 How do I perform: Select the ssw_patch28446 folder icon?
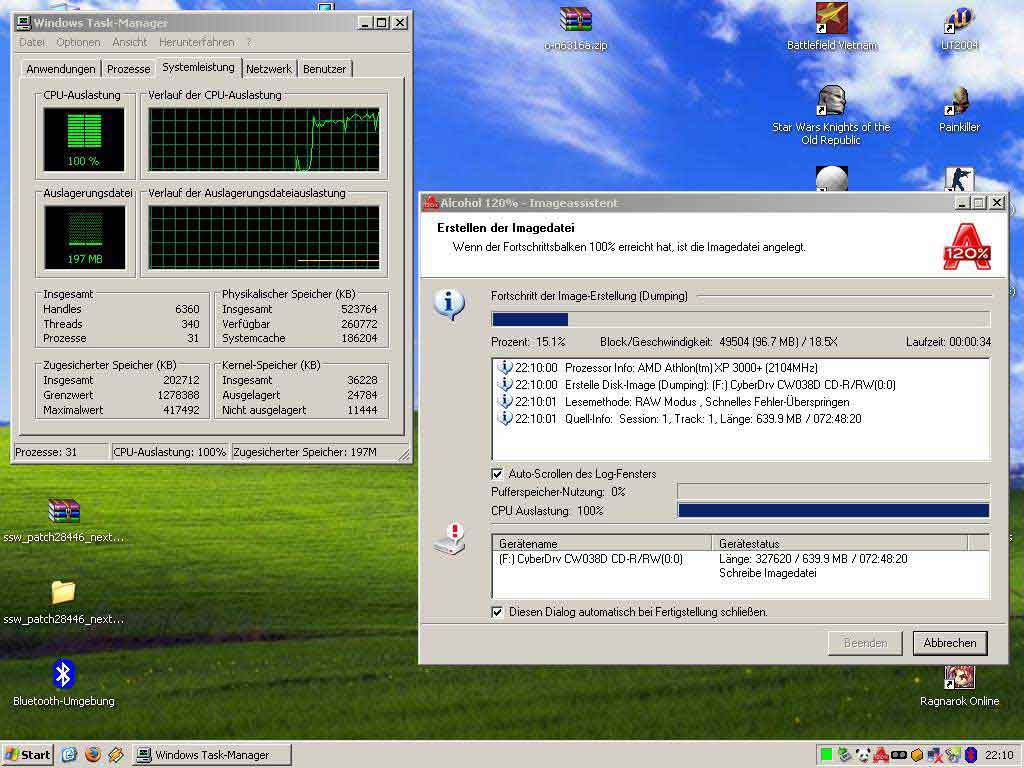(63, 592)
